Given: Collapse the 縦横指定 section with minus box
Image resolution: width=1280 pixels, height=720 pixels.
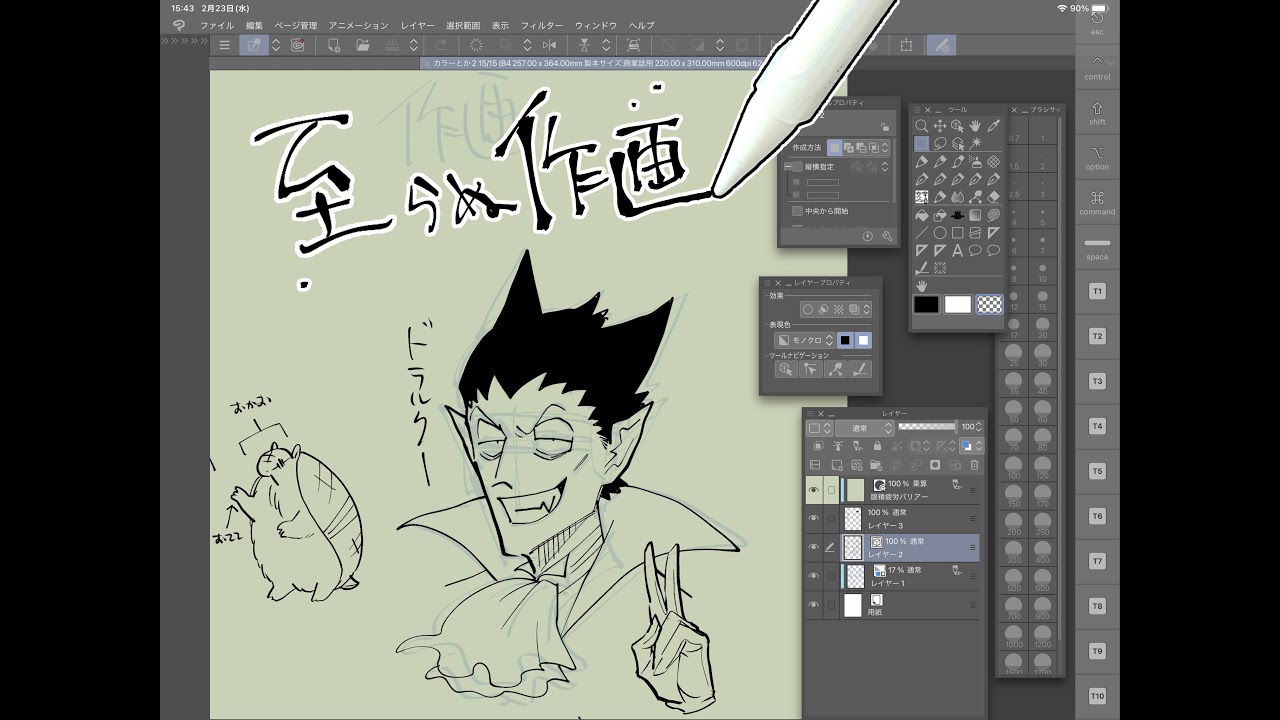Looking at the screenshot, I should point(787,167).
